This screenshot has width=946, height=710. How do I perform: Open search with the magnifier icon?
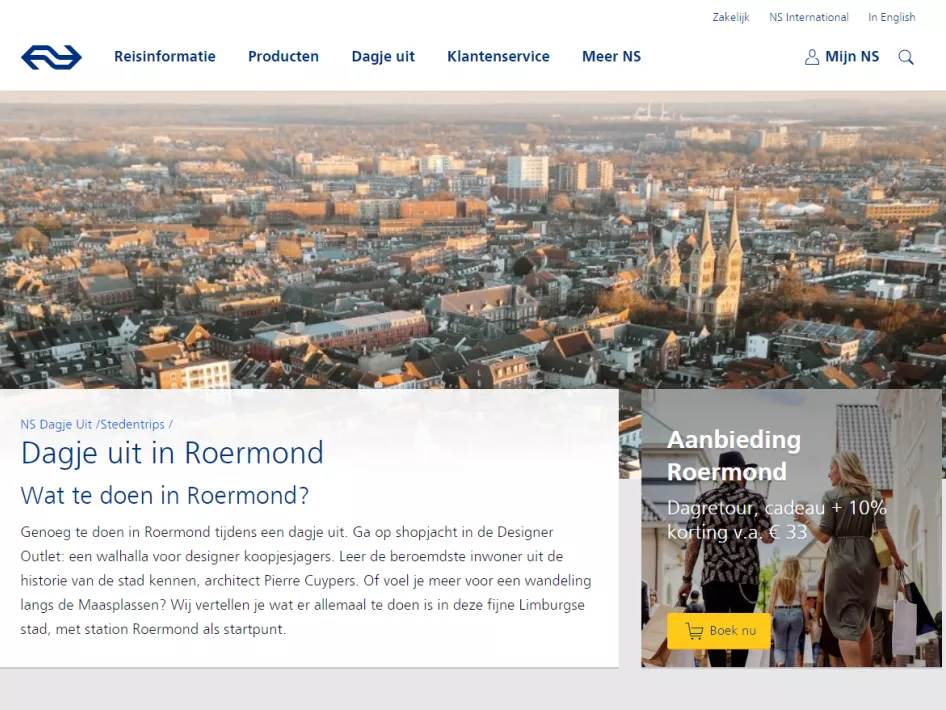coord(906,57)
